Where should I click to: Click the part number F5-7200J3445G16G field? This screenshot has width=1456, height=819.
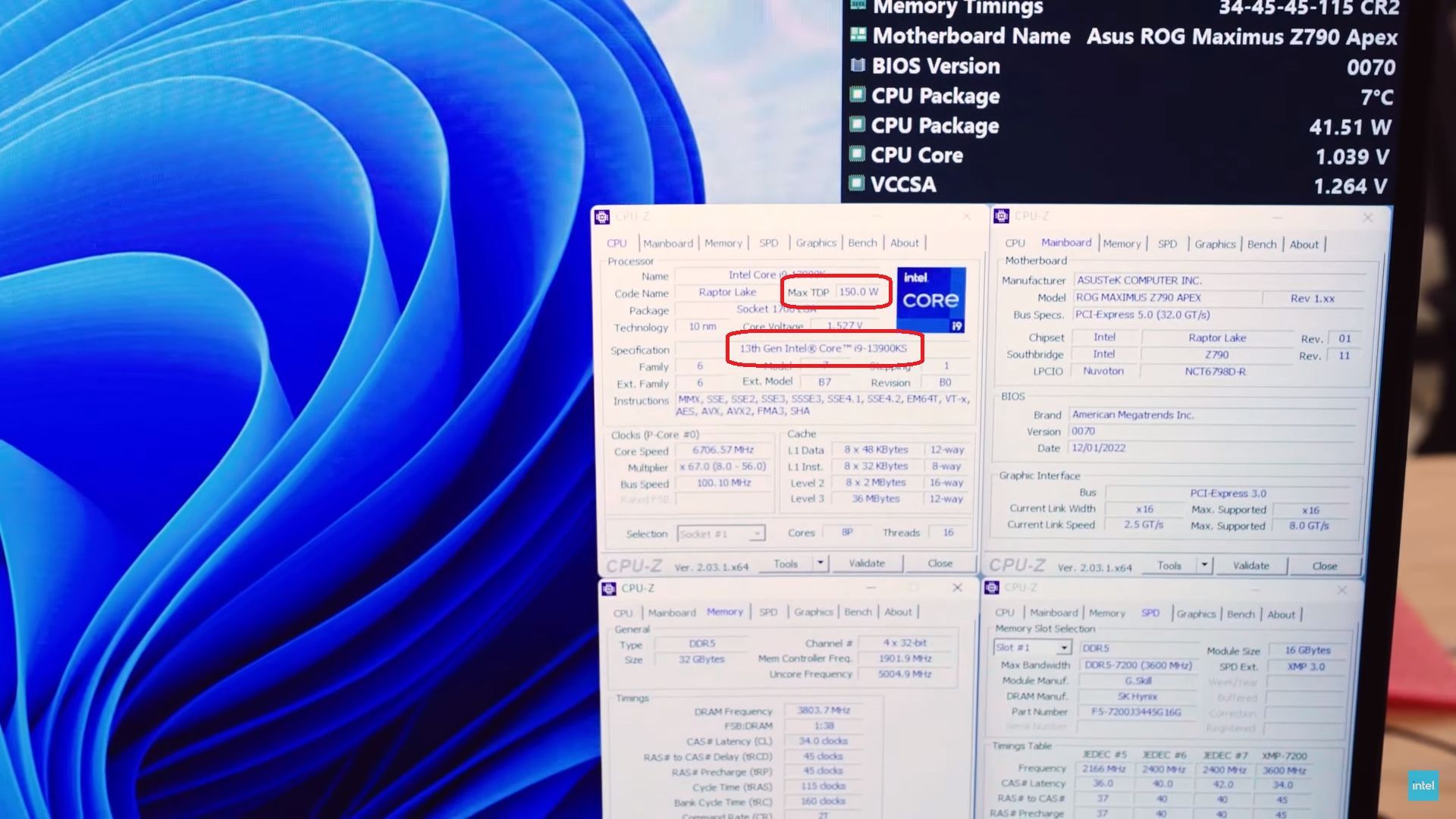1135,712
